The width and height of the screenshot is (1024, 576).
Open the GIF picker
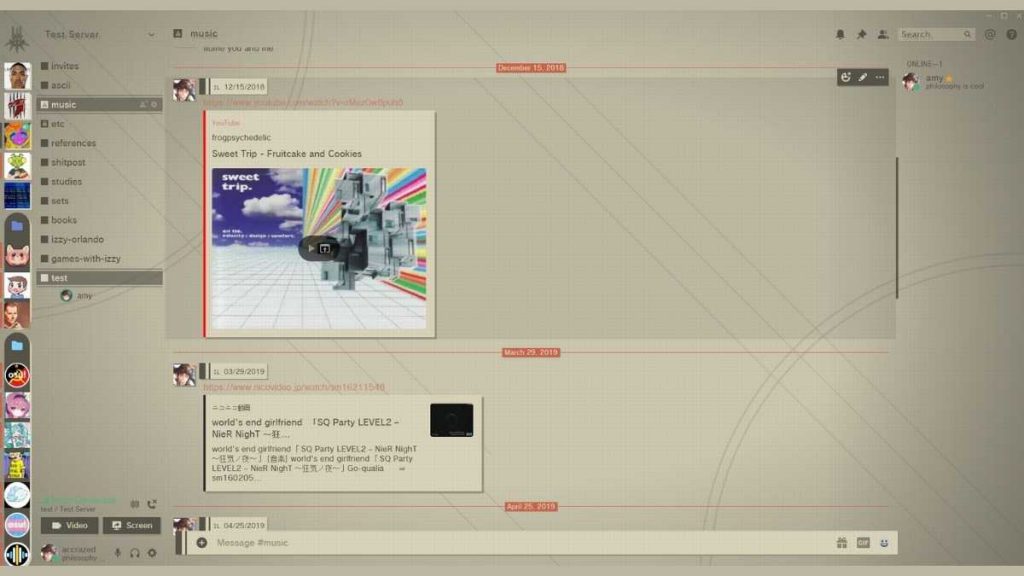(863, 543)
